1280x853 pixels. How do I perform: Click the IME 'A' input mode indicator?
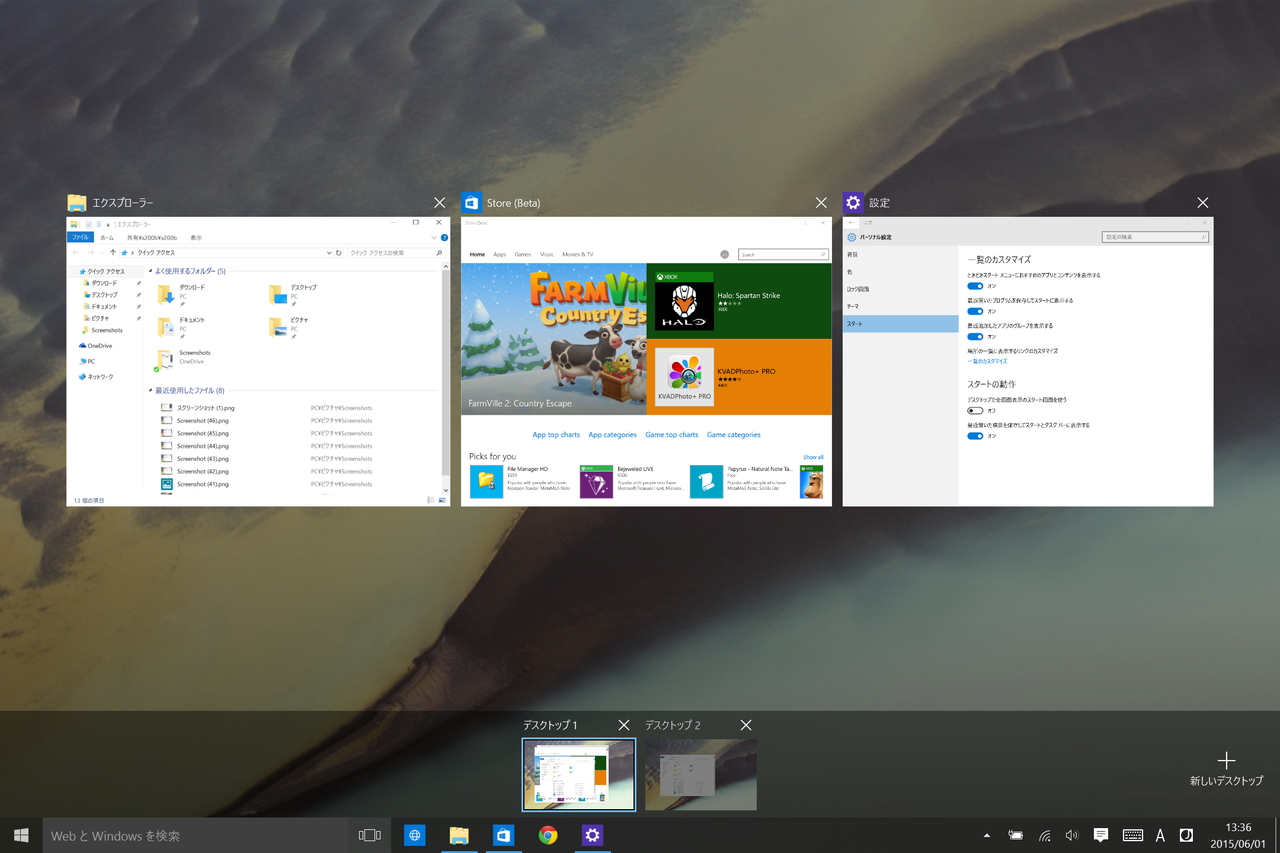pos(1160,835)
